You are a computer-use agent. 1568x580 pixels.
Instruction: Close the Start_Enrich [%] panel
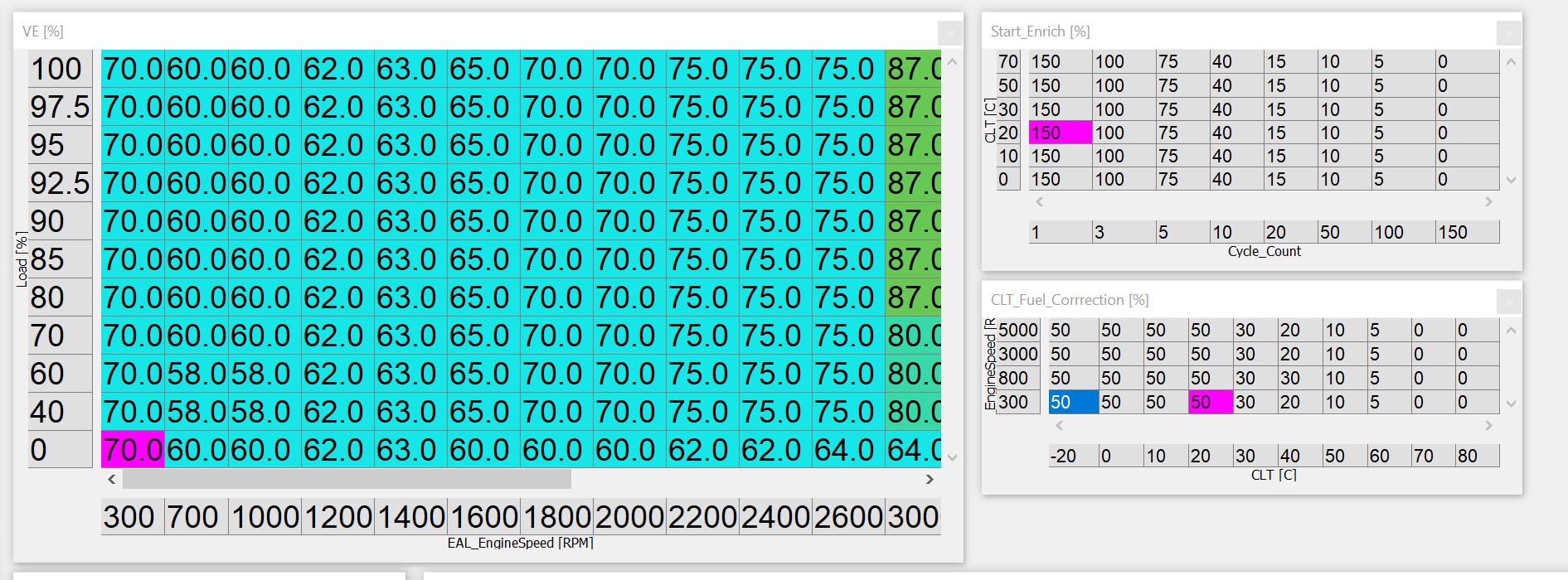coord(1508,33)
